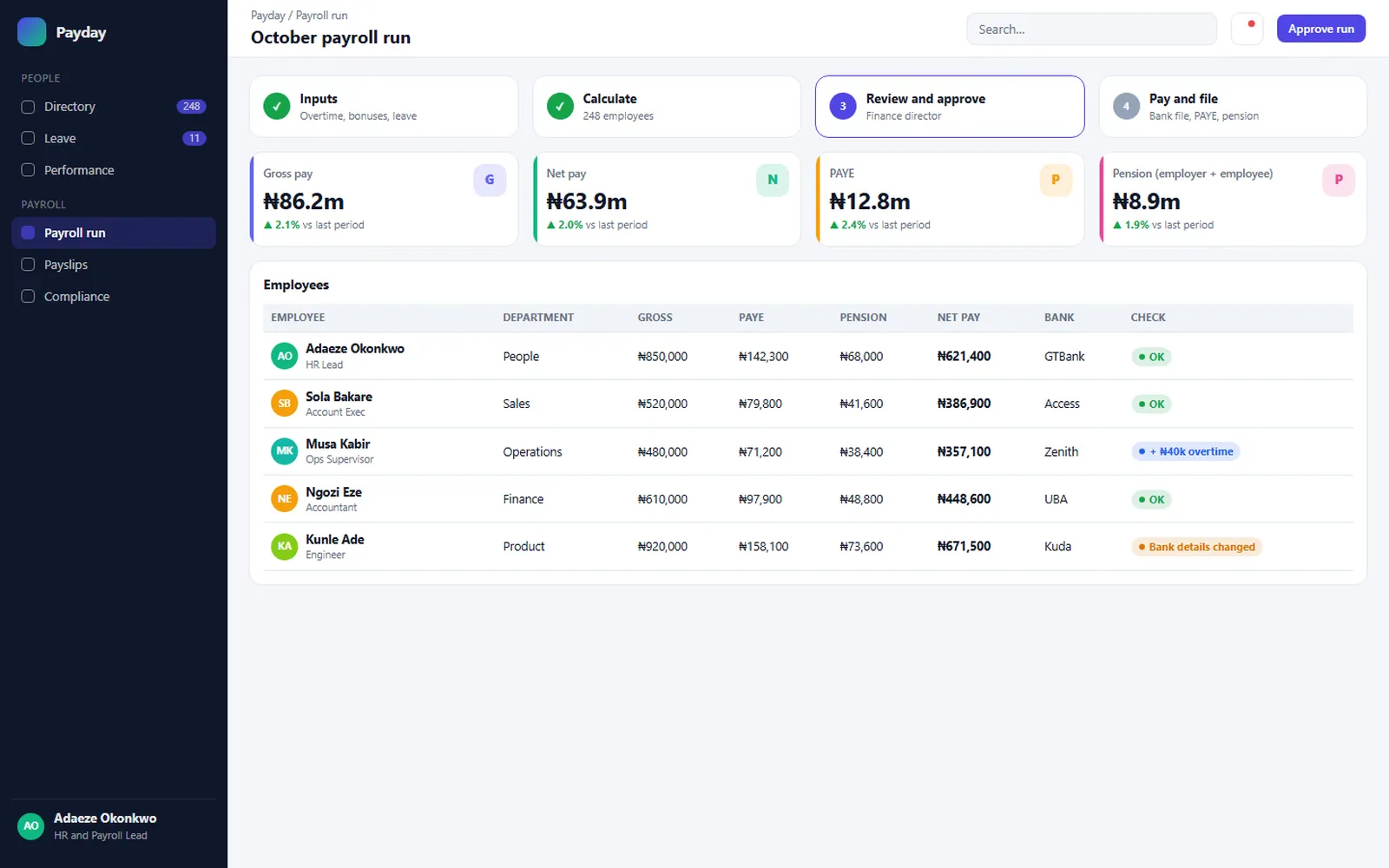Click Kunle Ade's KA avatar
Image resolution: width=1389 pixels, height=868 pixels.
[x=285, y=546]
